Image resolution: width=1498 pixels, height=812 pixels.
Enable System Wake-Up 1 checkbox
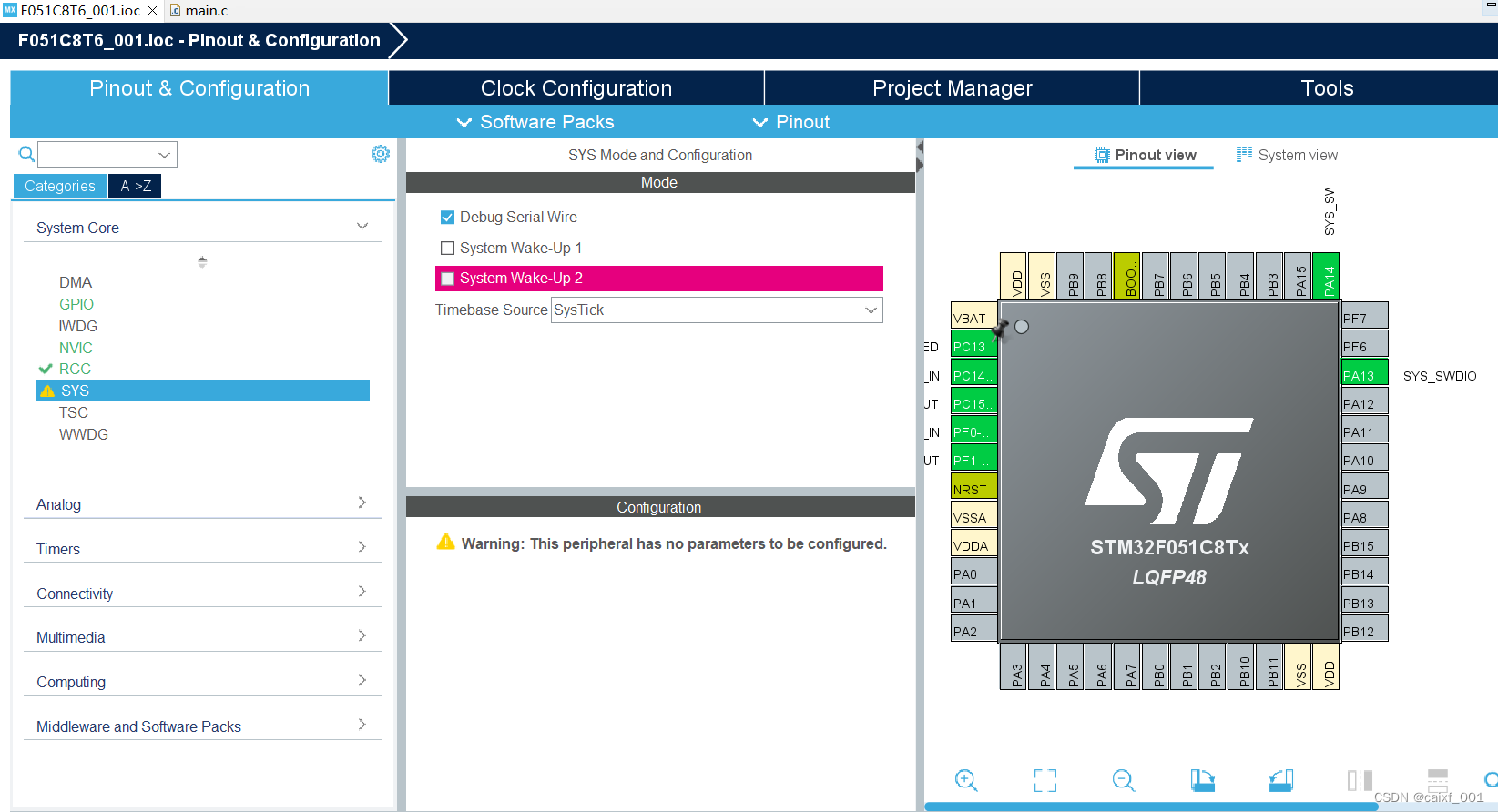(447, 248)
